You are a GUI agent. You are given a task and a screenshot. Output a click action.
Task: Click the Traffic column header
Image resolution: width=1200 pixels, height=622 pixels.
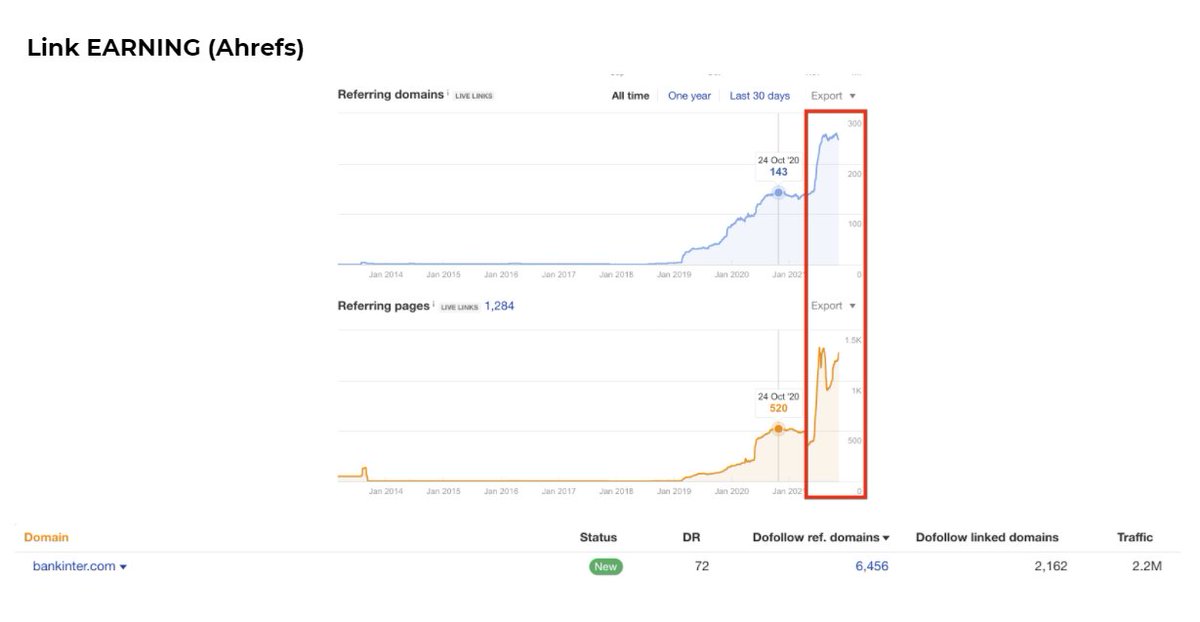tap(1135, 537)
